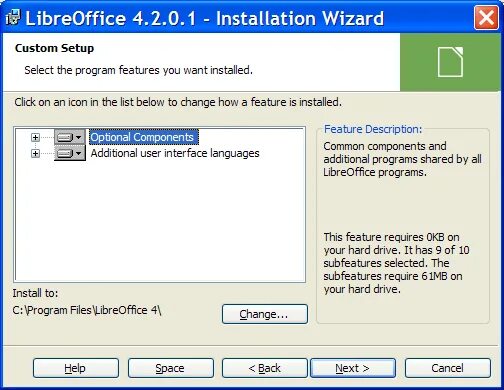Expand the Optional Components tree node
The image size is (504, 390).
coord(35,137)
